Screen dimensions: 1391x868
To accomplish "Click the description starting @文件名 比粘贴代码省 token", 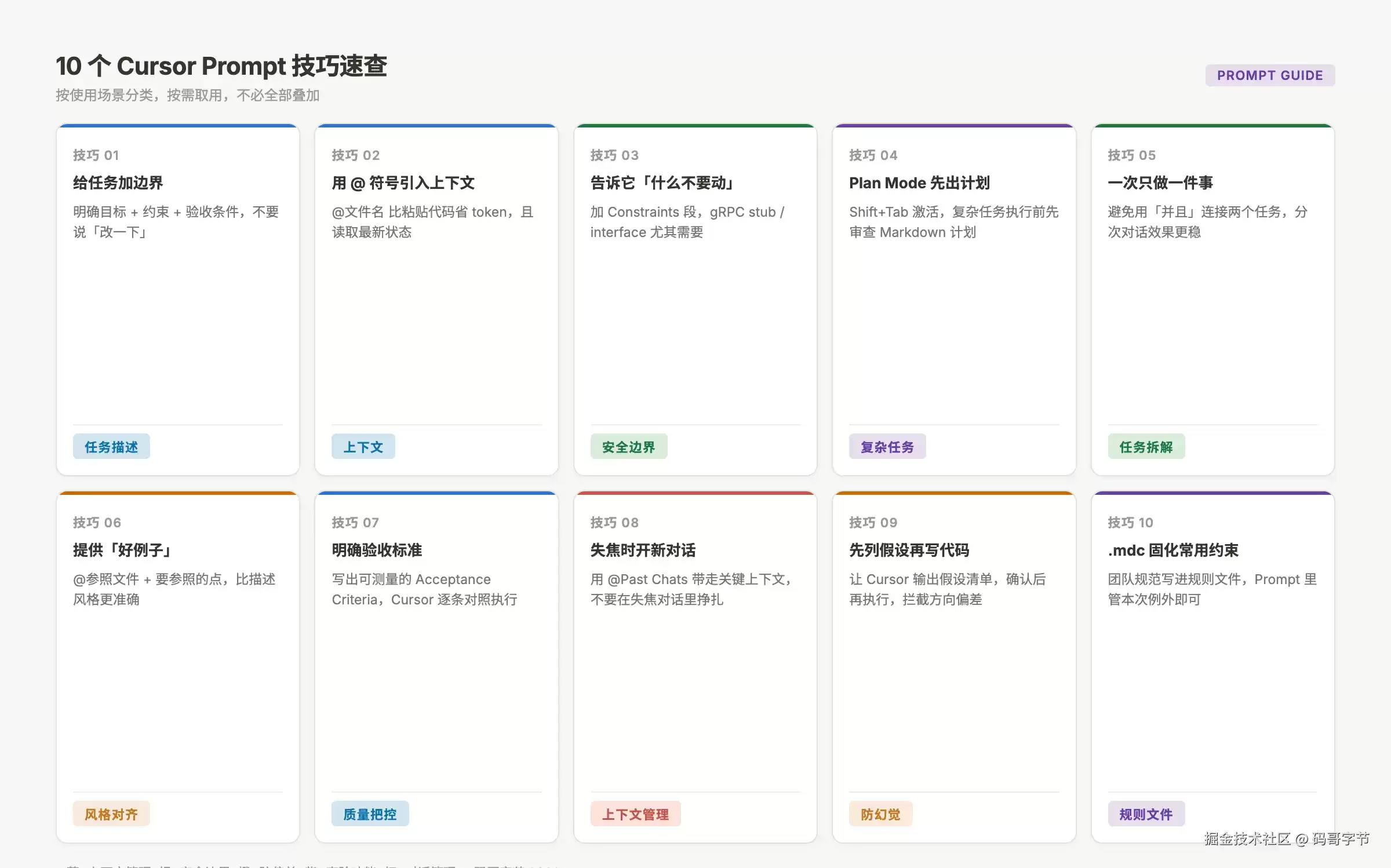I will coord(433,222).
